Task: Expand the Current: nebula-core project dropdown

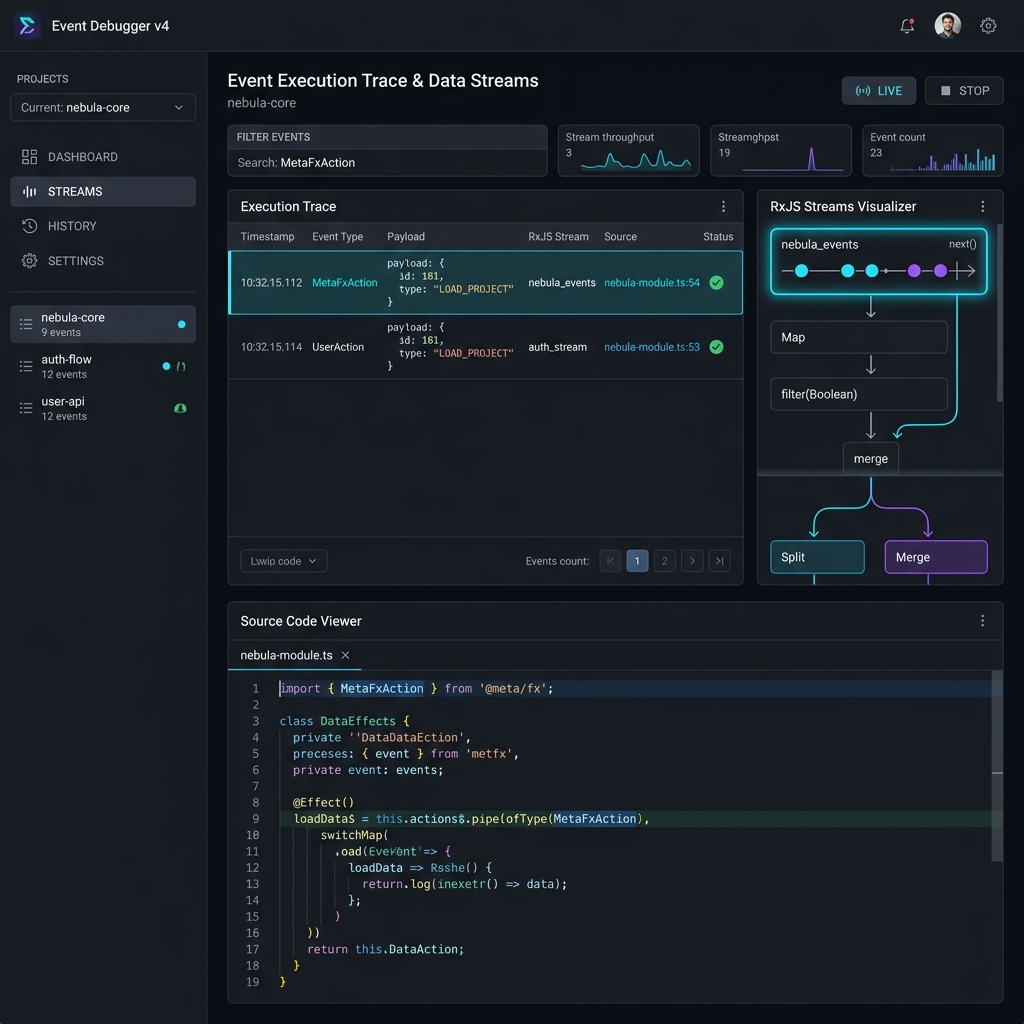Action: [103, 108]
